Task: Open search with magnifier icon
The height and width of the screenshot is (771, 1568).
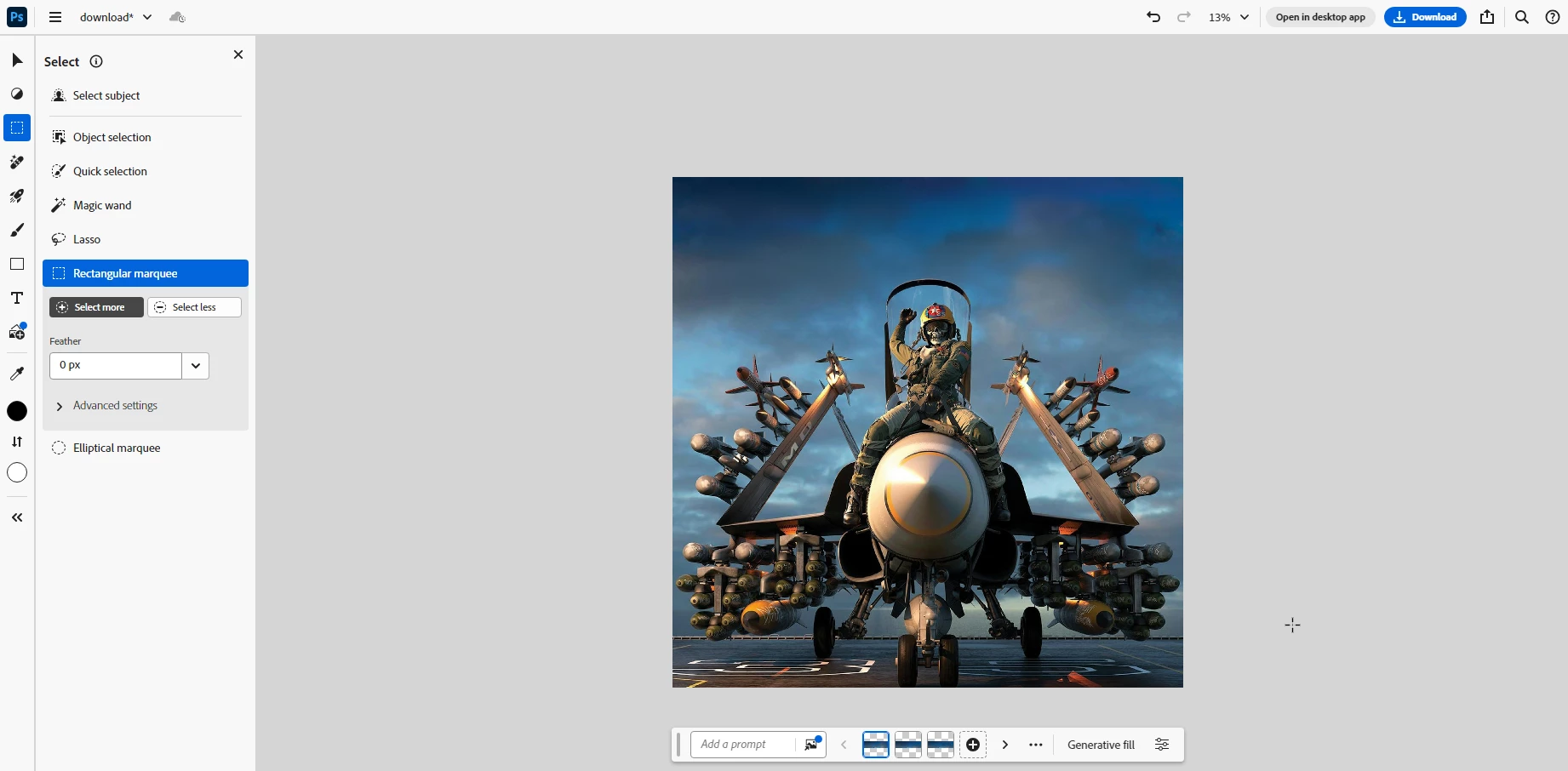Action: 1522,17
